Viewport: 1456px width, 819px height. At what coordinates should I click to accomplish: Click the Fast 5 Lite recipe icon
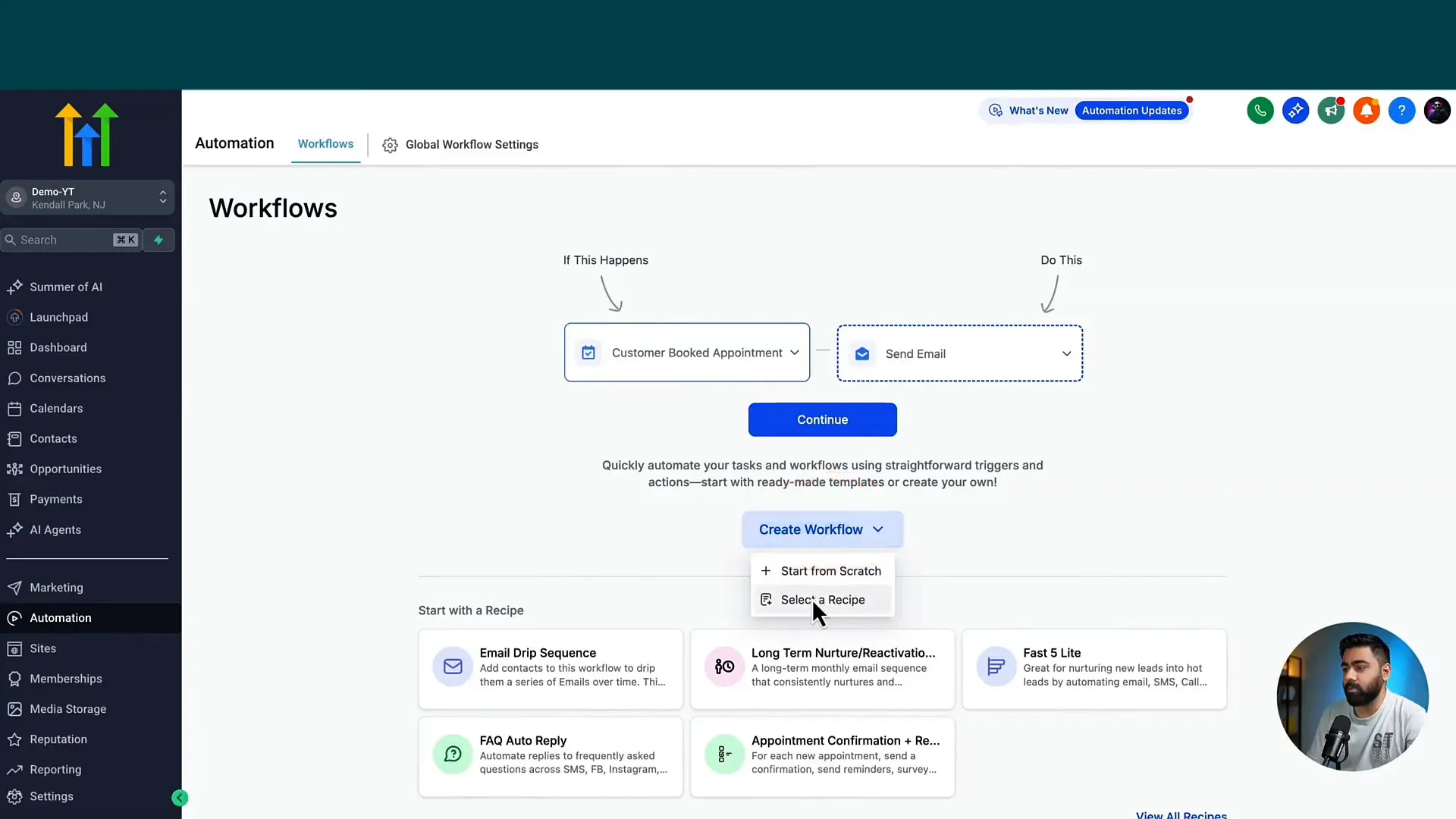click(x=996, y=667)
